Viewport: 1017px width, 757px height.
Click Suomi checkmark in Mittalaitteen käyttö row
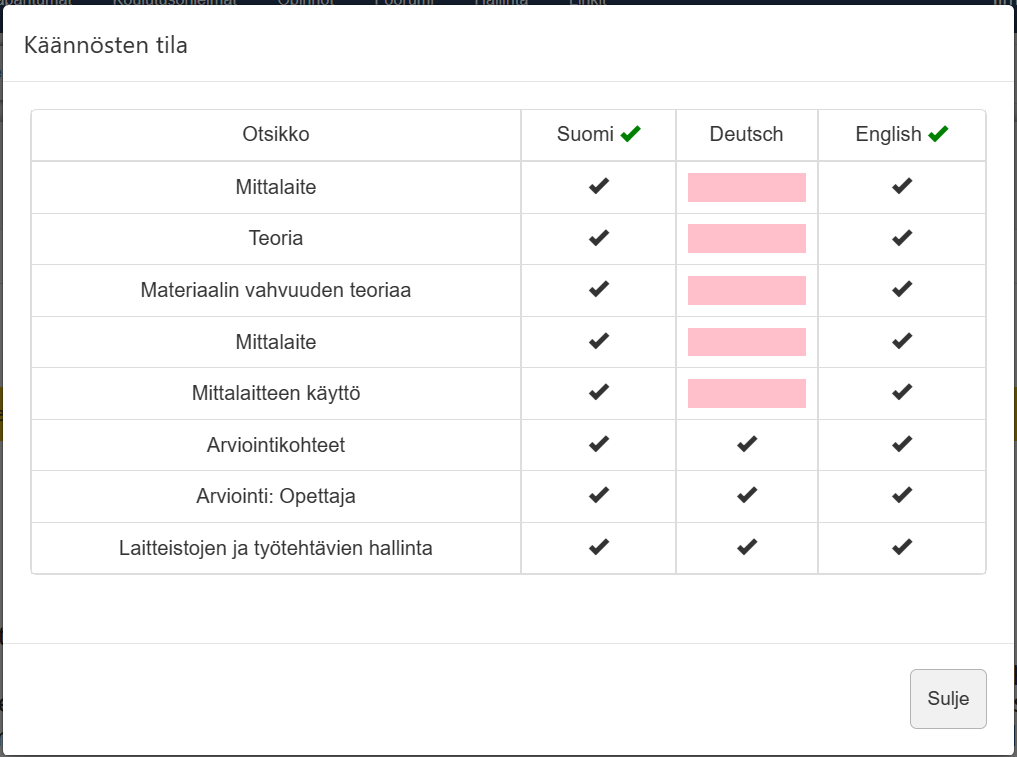click(x=599, y=393)
